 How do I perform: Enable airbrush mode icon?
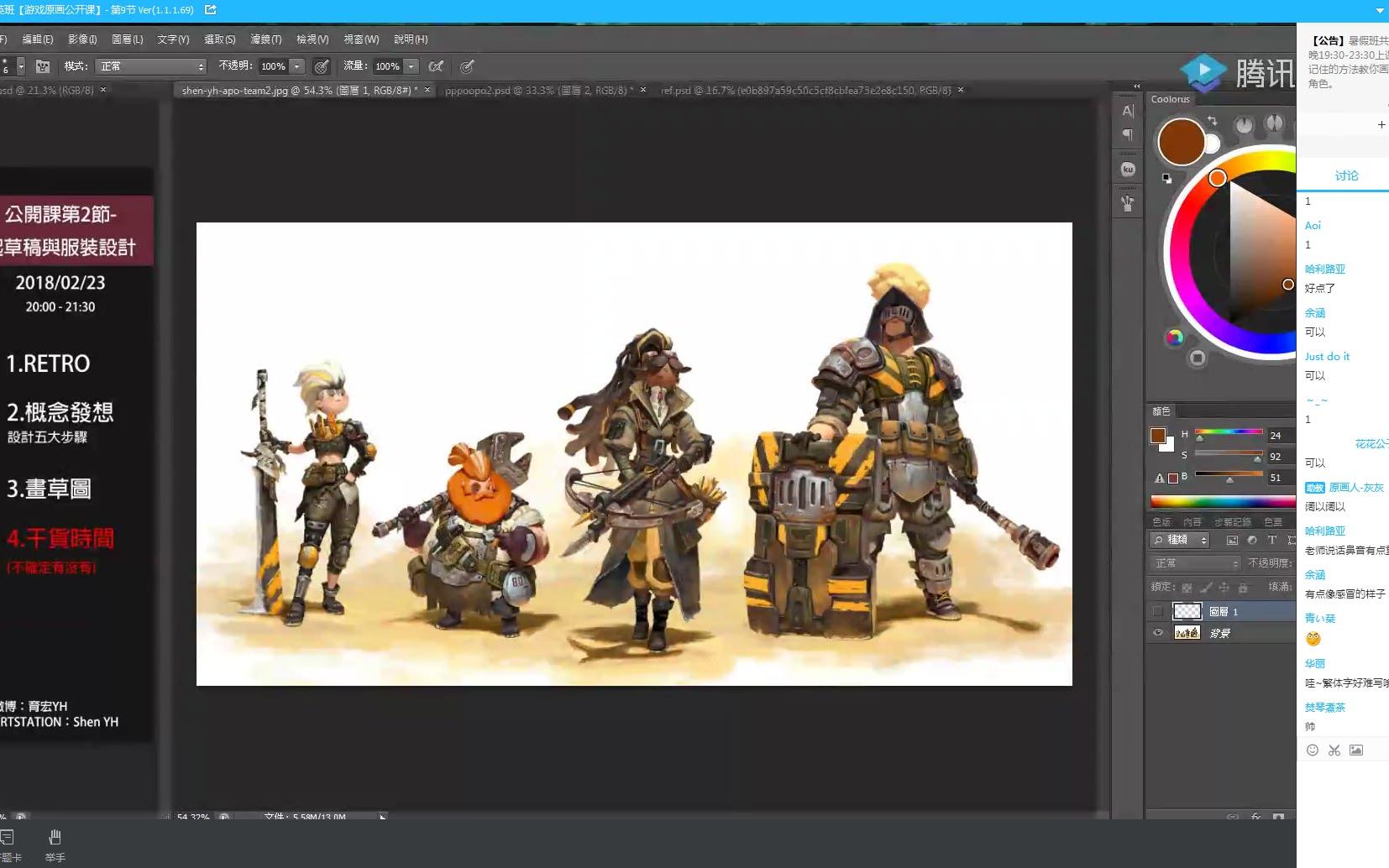point(436,66)
